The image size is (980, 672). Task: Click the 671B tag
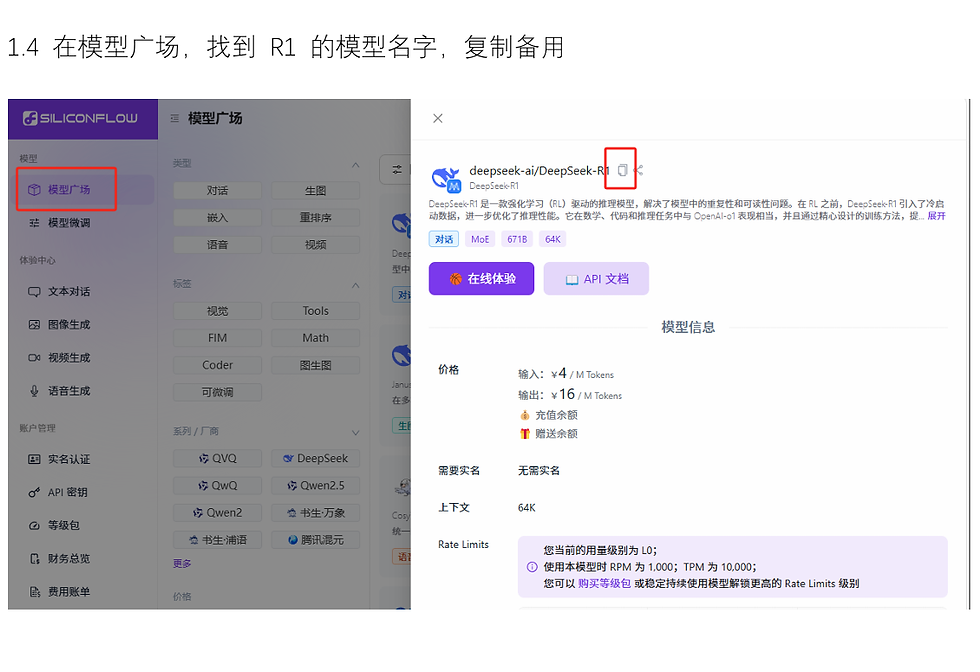click(517, 239)
